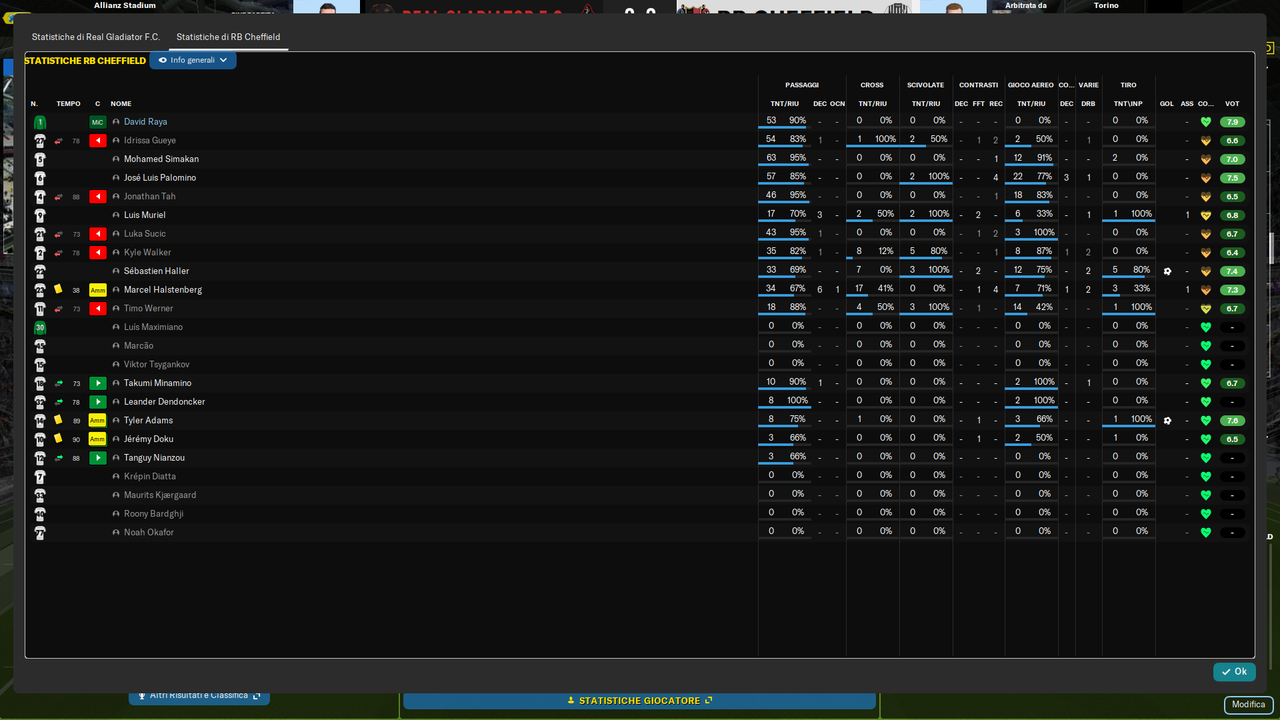Image resolution: width=1280 pixels, height=720 pixels.
Task: Click Mohamed Simakan's 95% pass completion value
Action: (x=797, y=159)
